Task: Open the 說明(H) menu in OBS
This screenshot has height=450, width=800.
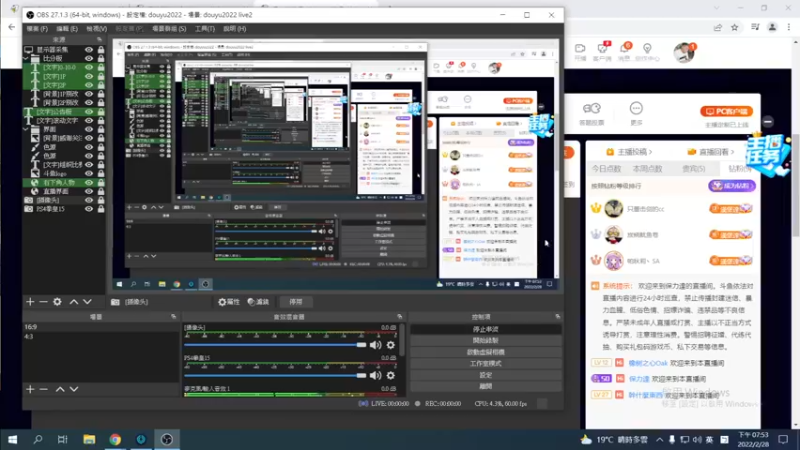Action: pyautogui.click(x=235, y=29)
